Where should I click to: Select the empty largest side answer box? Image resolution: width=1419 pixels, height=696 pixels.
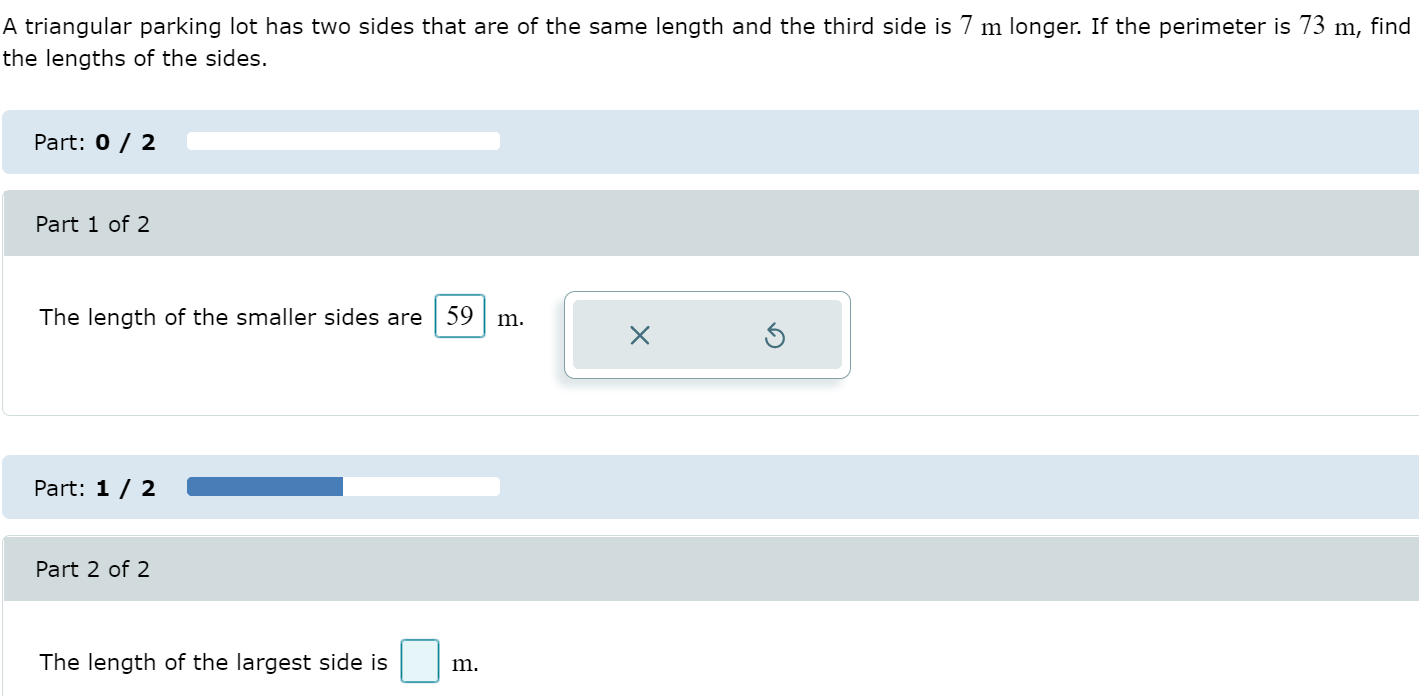pyautogui.click(x=420, y=661)
